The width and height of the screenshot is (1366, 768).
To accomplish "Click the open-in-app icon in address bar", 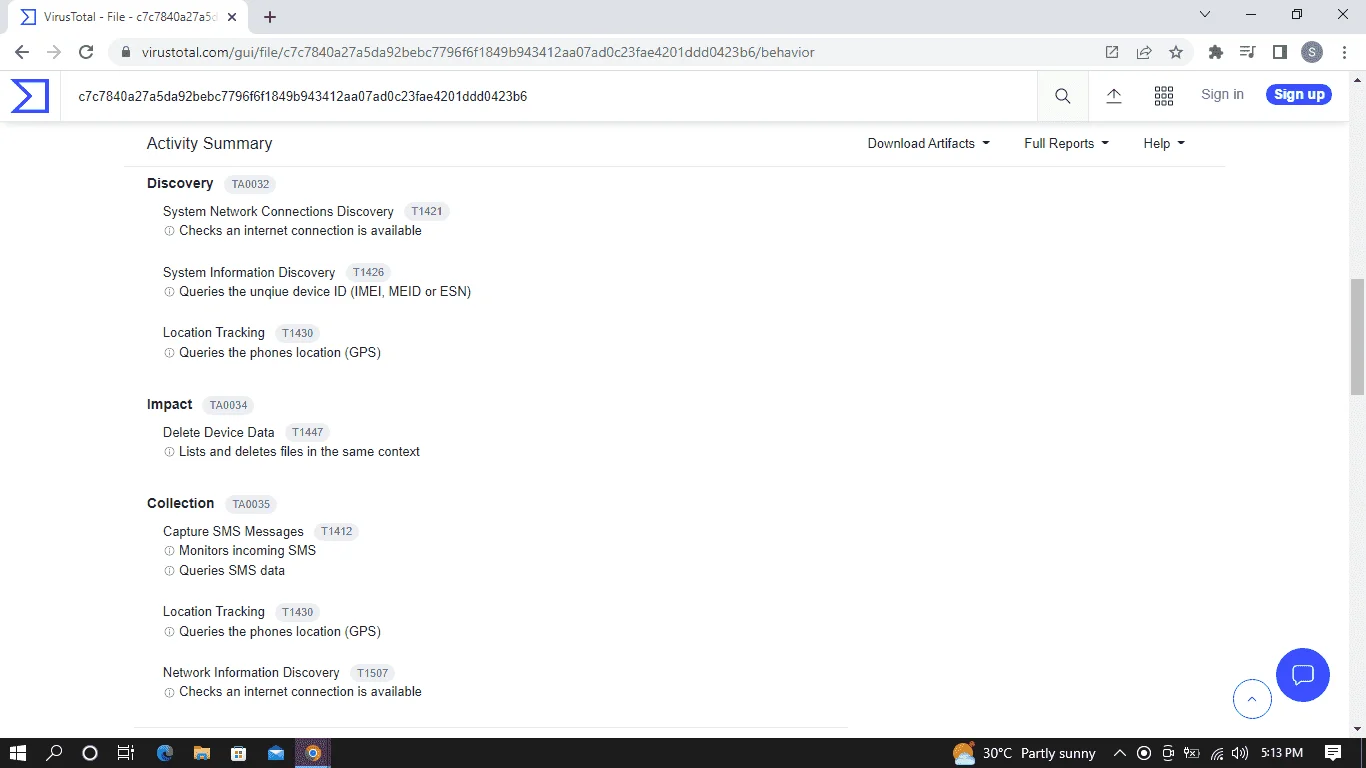I will coord(1111,52).
